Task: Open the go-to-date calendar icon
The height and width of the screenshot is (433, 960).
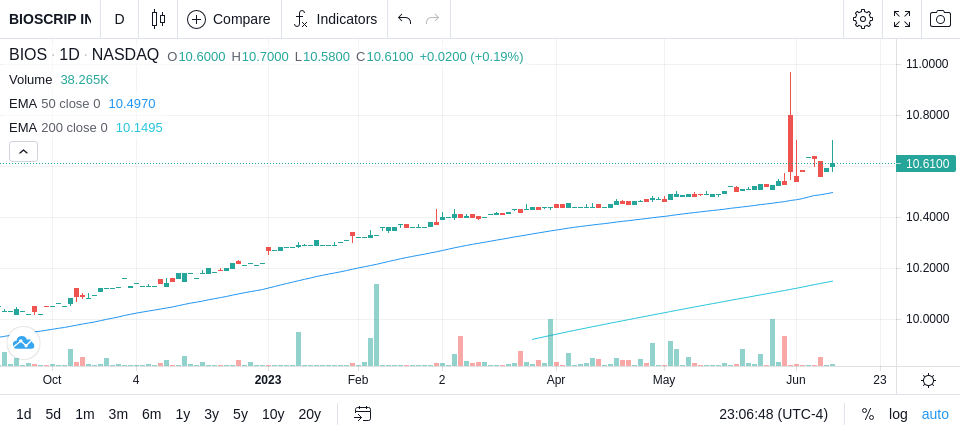Action: pos(362,414)
